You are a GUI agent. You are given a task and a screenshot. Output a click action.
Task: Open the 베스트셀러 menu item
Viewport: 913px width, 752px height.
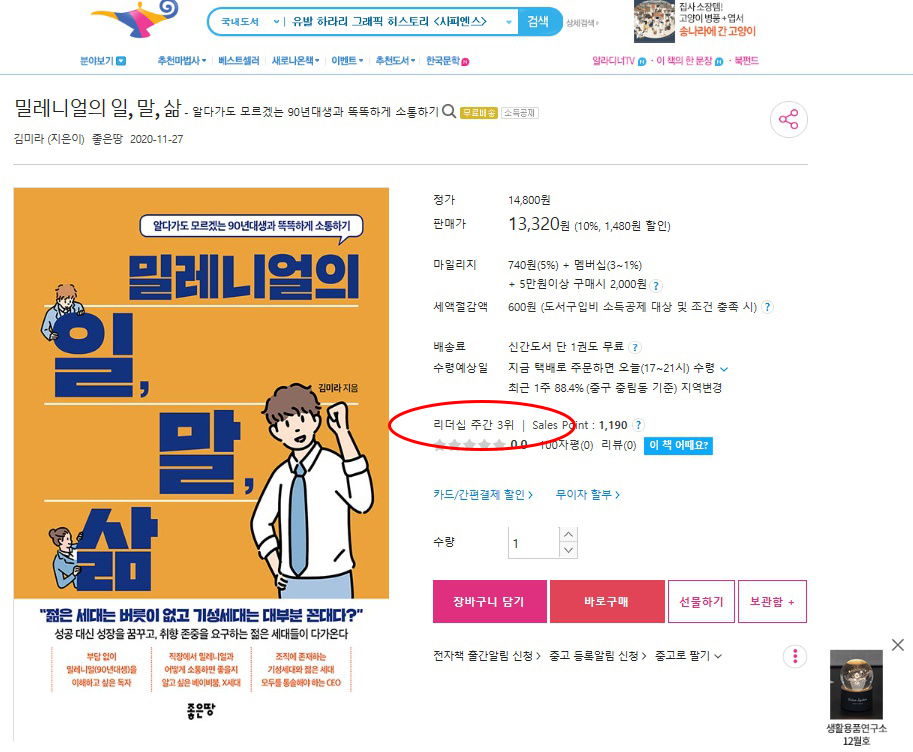[x=239, y=61]
